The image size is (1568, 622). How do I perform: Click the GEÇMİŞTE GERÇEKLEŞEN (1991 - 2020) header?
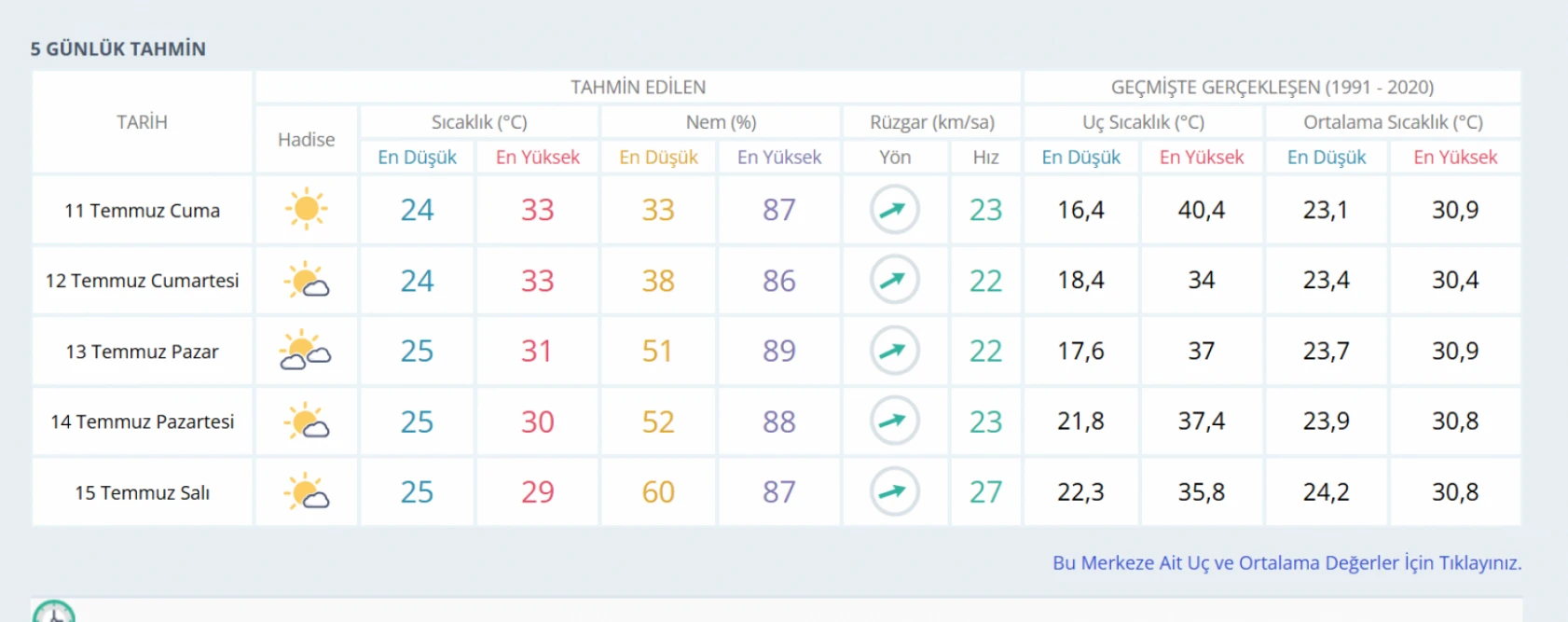click(x=1272, y=87)
